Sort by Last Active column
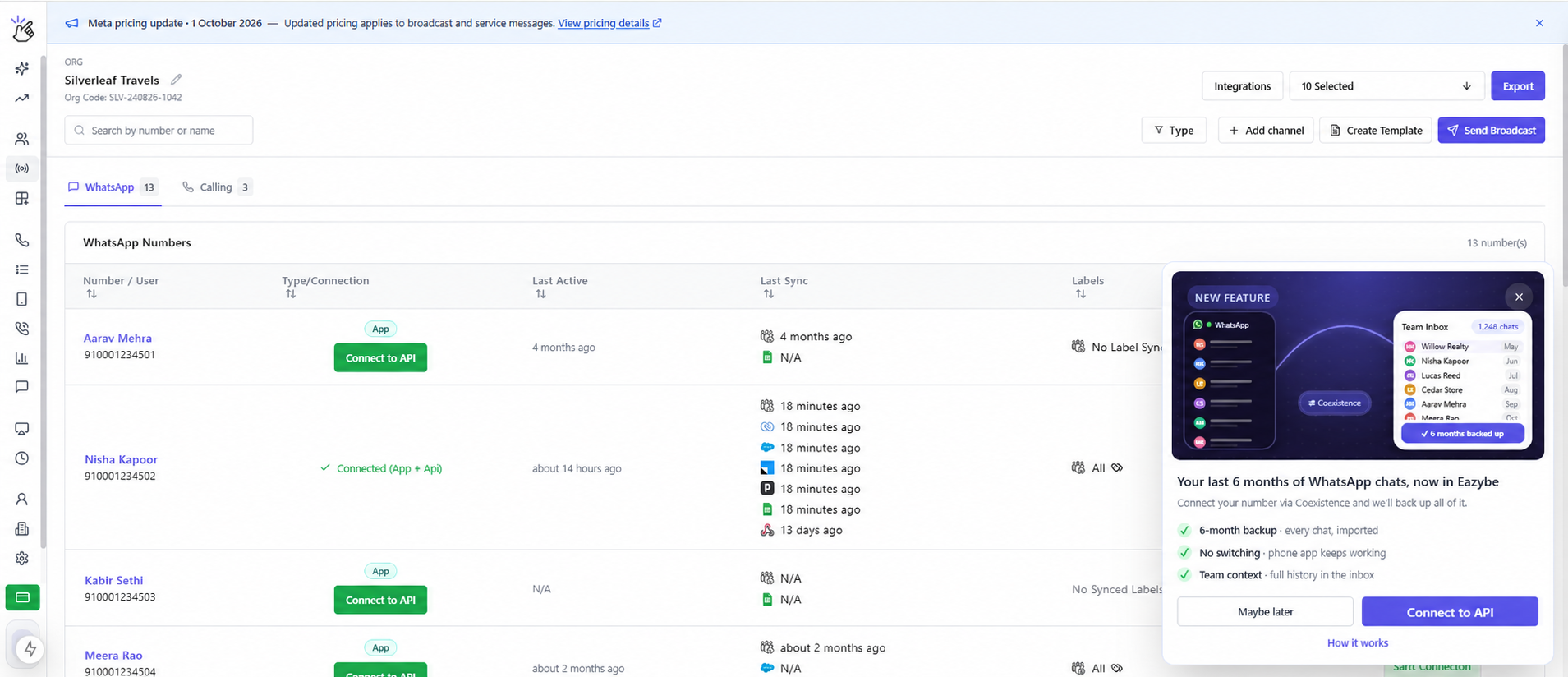The width and height of the screenshot is (1568, 677). coord(540,294)
